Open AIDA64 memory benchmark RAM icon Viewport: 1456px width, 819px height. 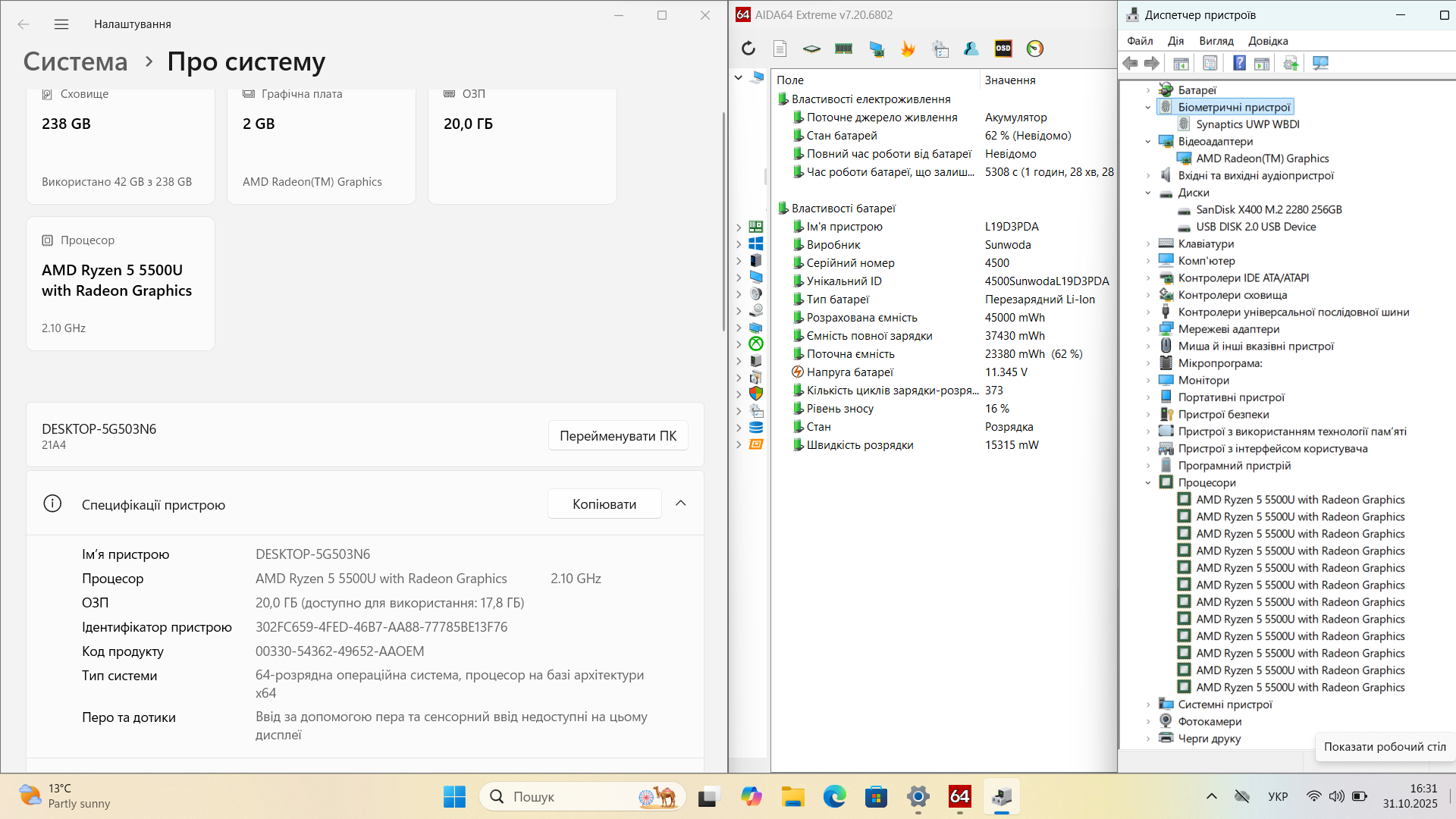coord(843,49)
